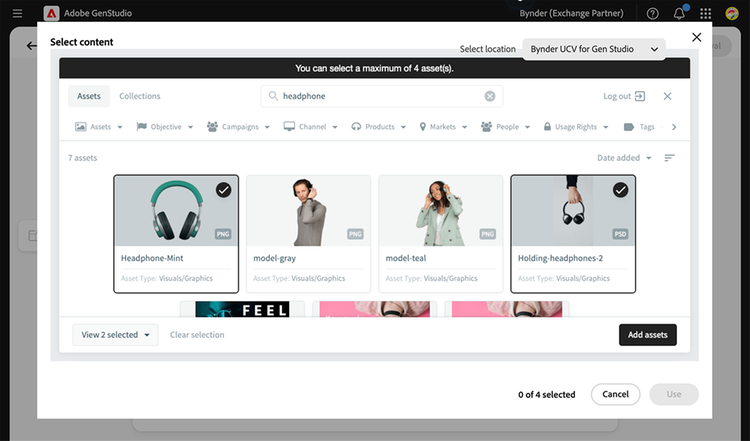Select the FEEL banner asset thumbnail
Image resolution: width=750 pixels, height=441 pixels.
click(x=243, y=309)
